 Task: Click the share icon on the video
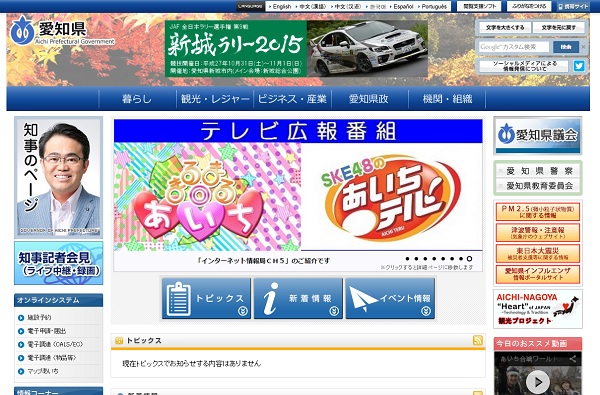click(573, 359)
